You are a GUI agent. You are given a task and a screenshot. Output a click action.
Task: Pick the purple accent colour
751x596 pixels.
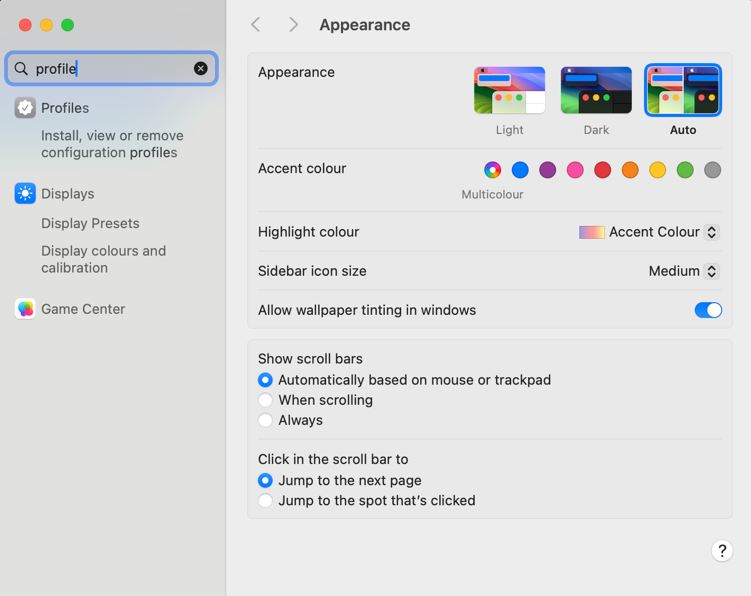pos(547,170)
